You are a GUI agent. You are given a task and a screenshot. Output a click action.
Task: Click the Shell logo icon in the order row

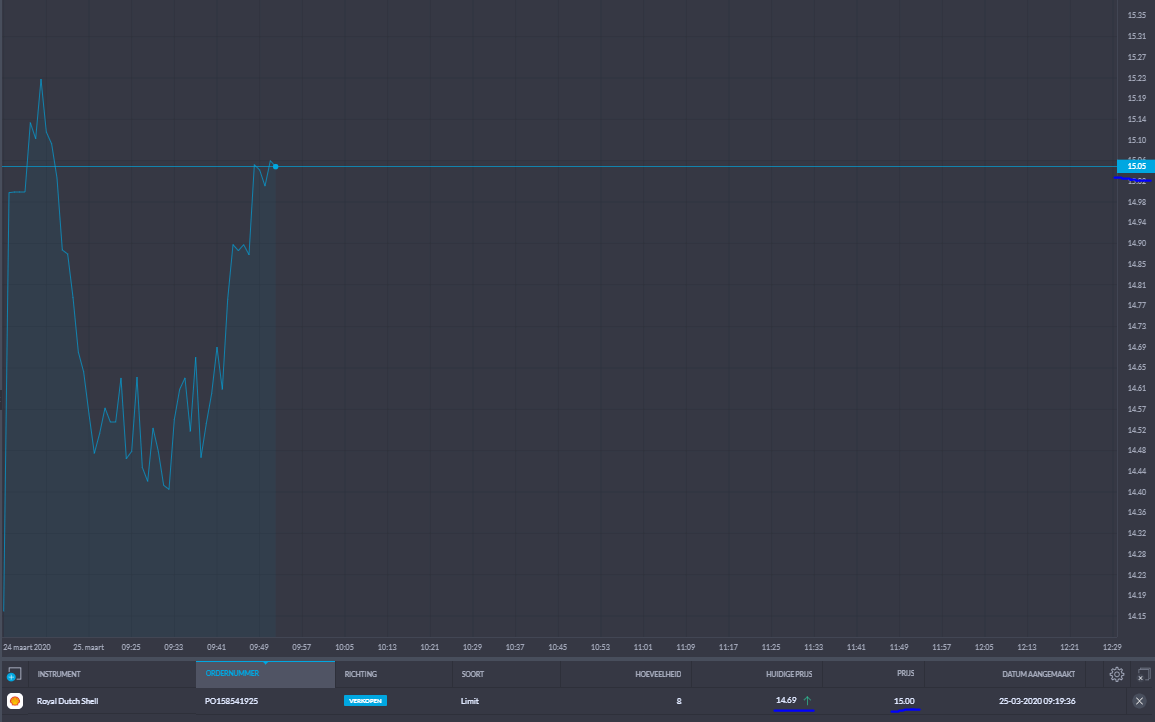pyautogui.click(x=15, y=701)
